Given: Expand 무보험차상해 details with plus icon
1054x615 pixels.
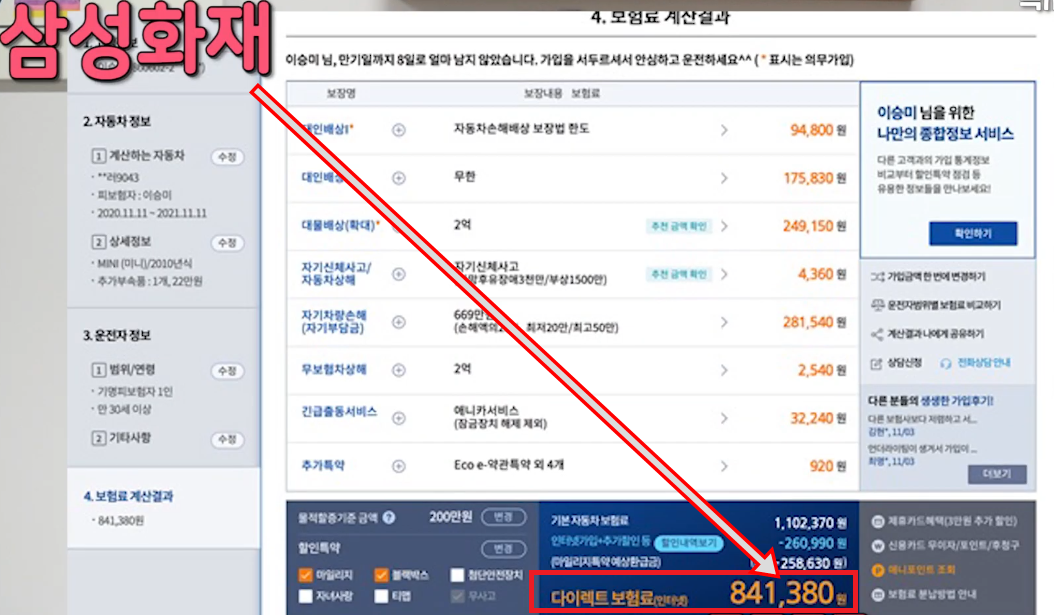Looking at the screenshot, I should [x=399, y=370].
